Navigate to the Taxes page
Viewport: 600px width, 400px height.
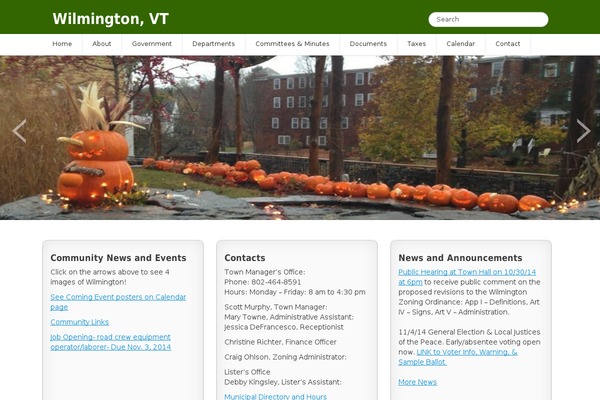(416, 44)
